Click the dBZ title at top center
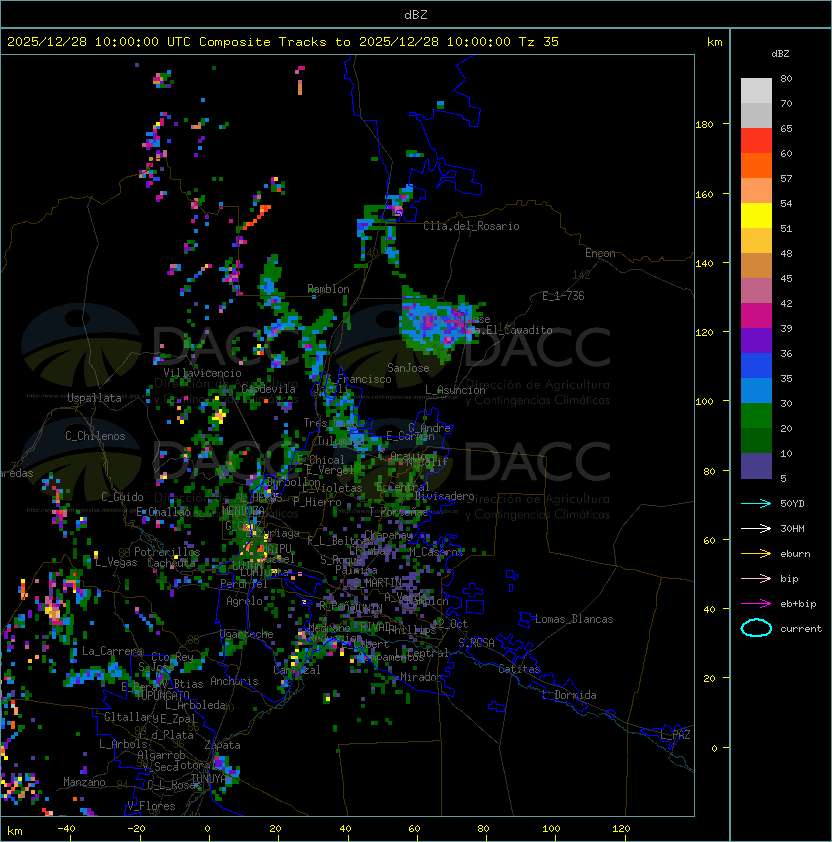 [x=416, y=14]
